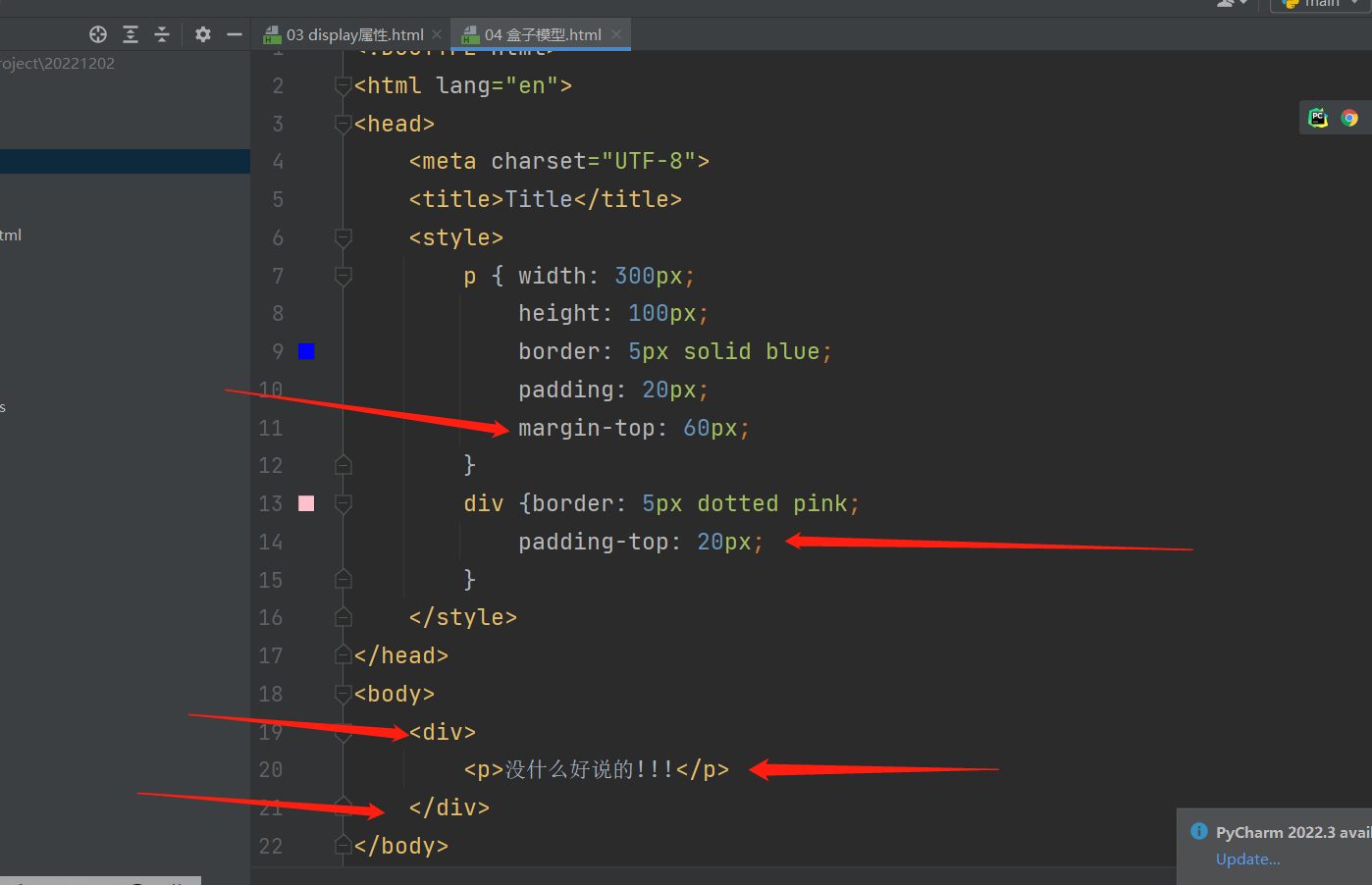The height and width of the screenshot is (885, 1372).
Task: Open page in PyCharm built-in preview
Action: (1318, 118)
